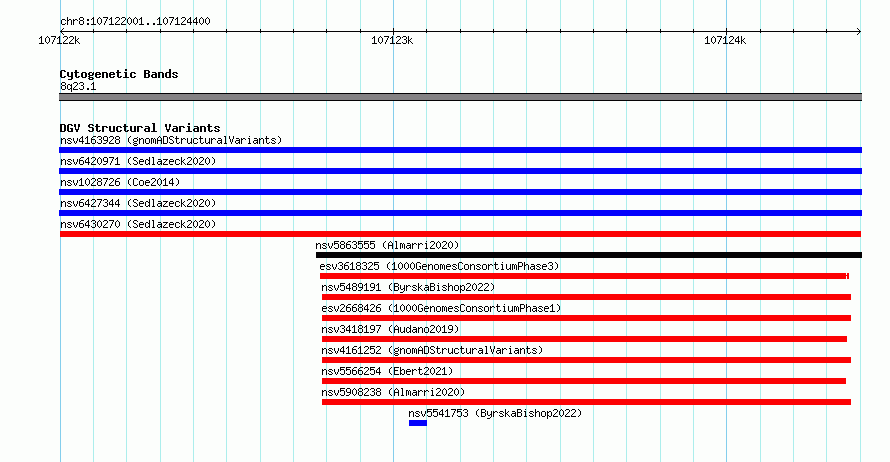Click the DGV Structural Variants track title
The width and height of the screenshot is (890, 462).
click(140, 128)
